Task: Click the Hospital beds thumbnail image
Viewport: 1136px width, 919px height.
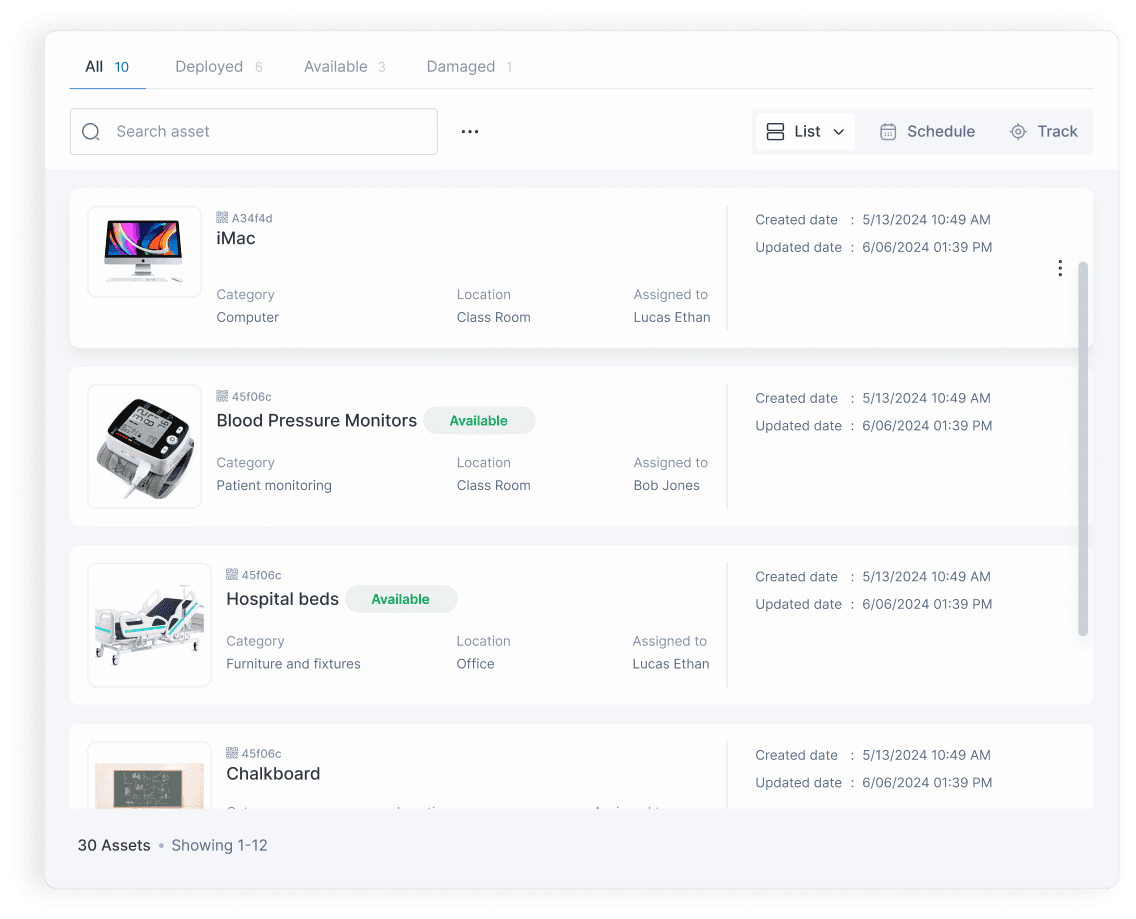Action: click(148, 625)
